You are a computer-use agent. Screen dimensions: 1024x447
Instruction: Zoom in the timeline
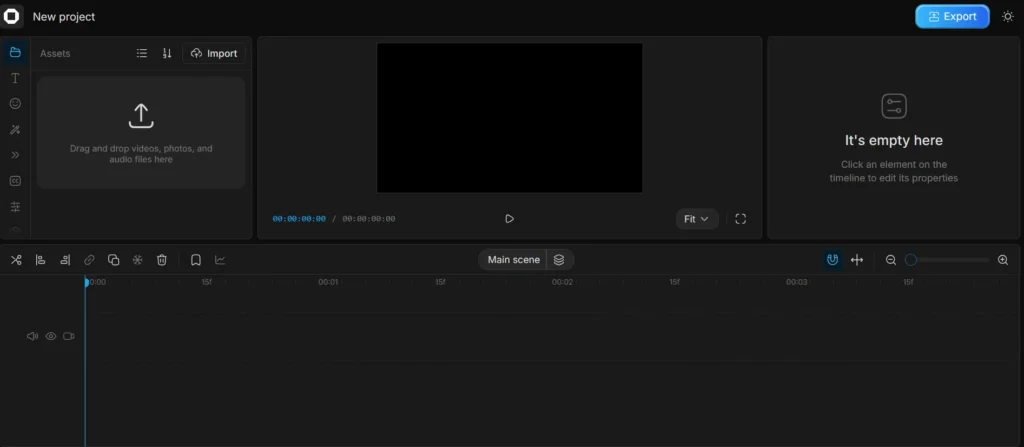coord(1003,260)
